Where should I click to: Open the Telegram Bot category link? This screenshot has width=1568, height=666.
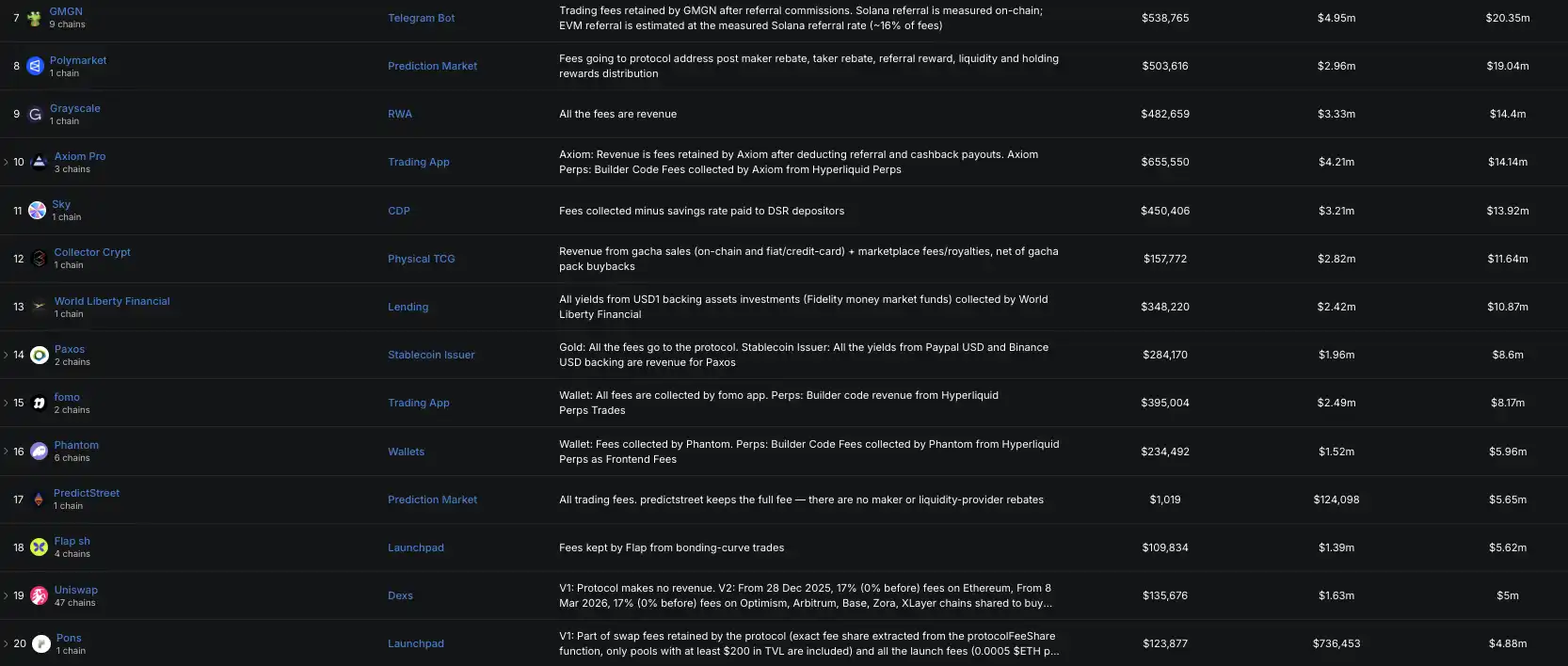421,18
